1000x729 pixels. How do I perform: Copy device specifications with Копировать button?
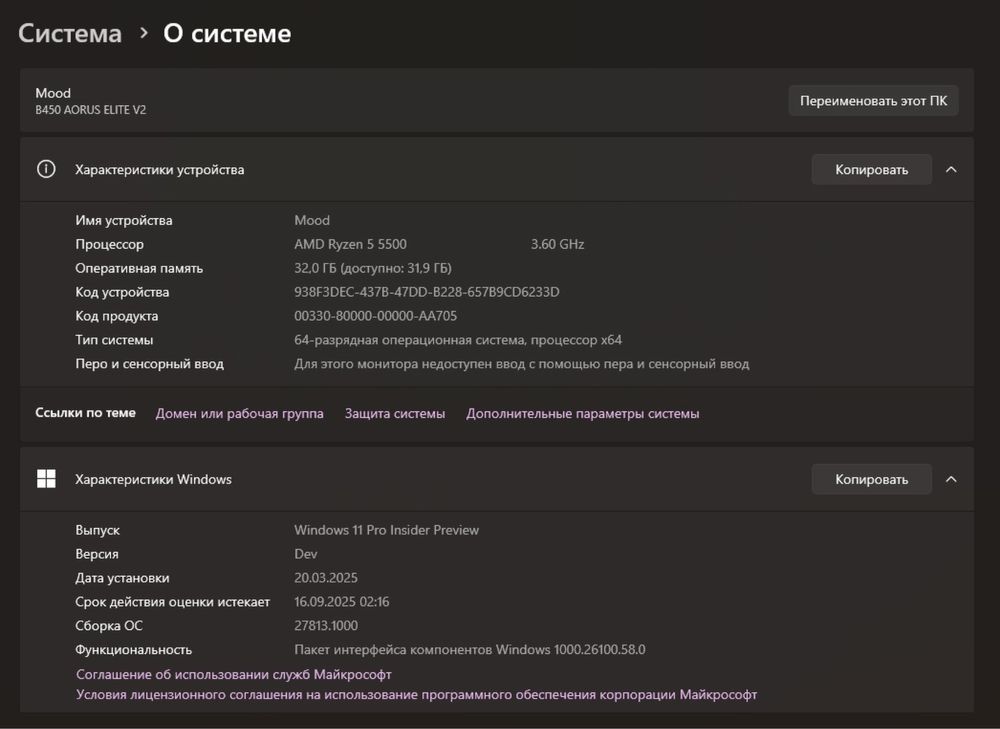(x=871, y=170)
